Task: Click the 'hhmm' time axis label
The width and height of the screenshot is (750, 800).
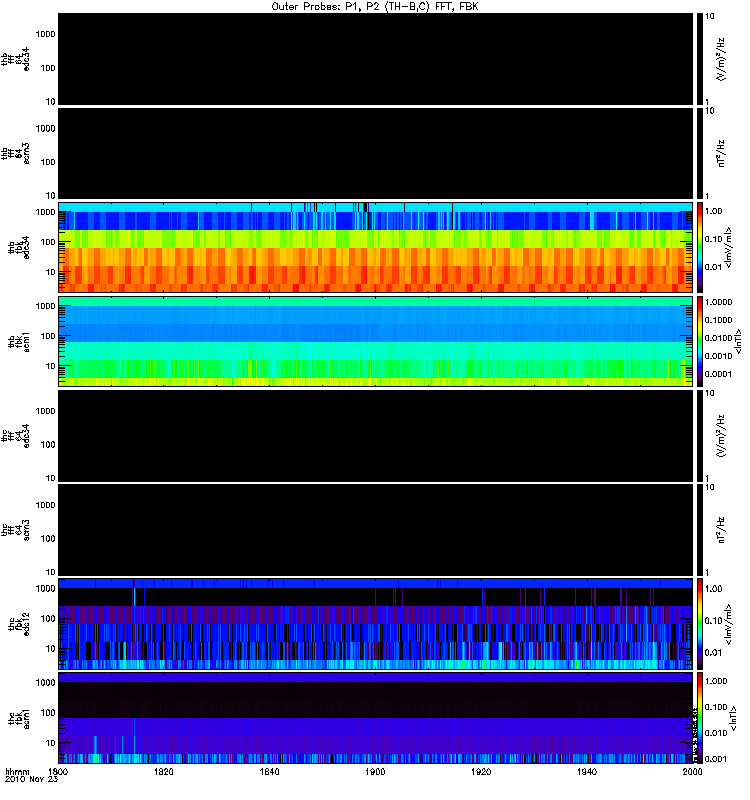Action: click(x=17, y=771)
